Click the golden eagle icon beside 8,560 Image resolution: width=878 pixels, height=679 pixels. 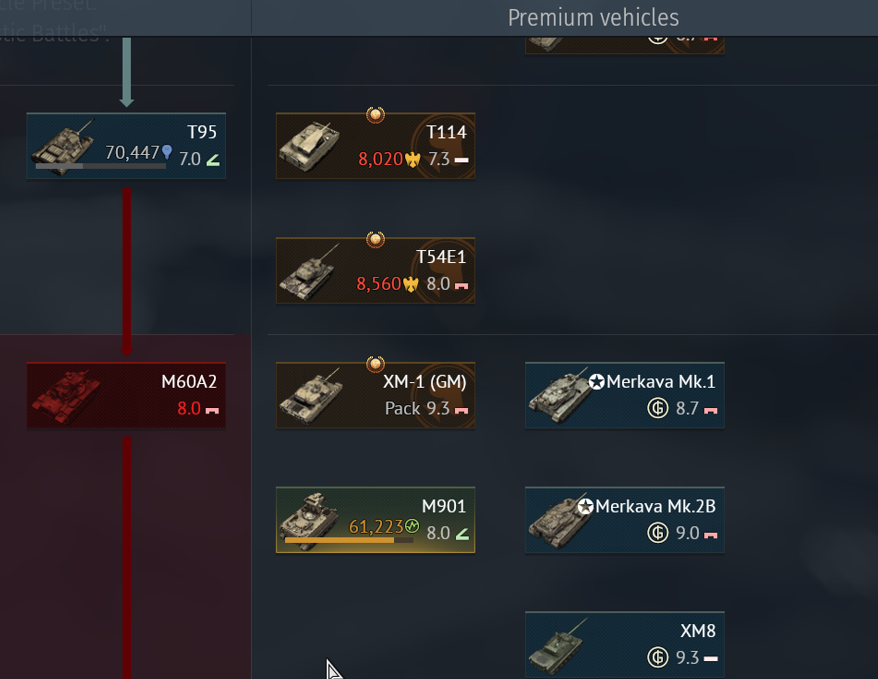[x=411, y=285]
